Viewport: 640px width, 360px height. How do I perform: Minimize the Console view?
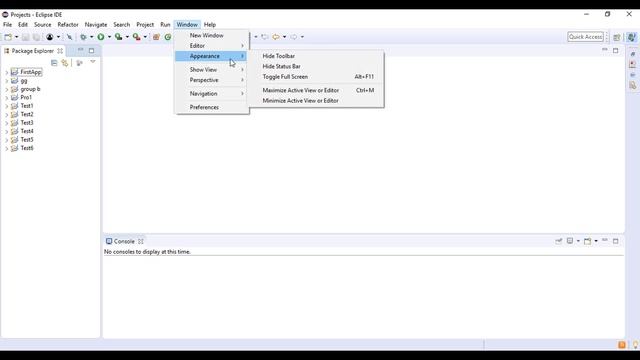pyautogui.click(x=605, y=240)
